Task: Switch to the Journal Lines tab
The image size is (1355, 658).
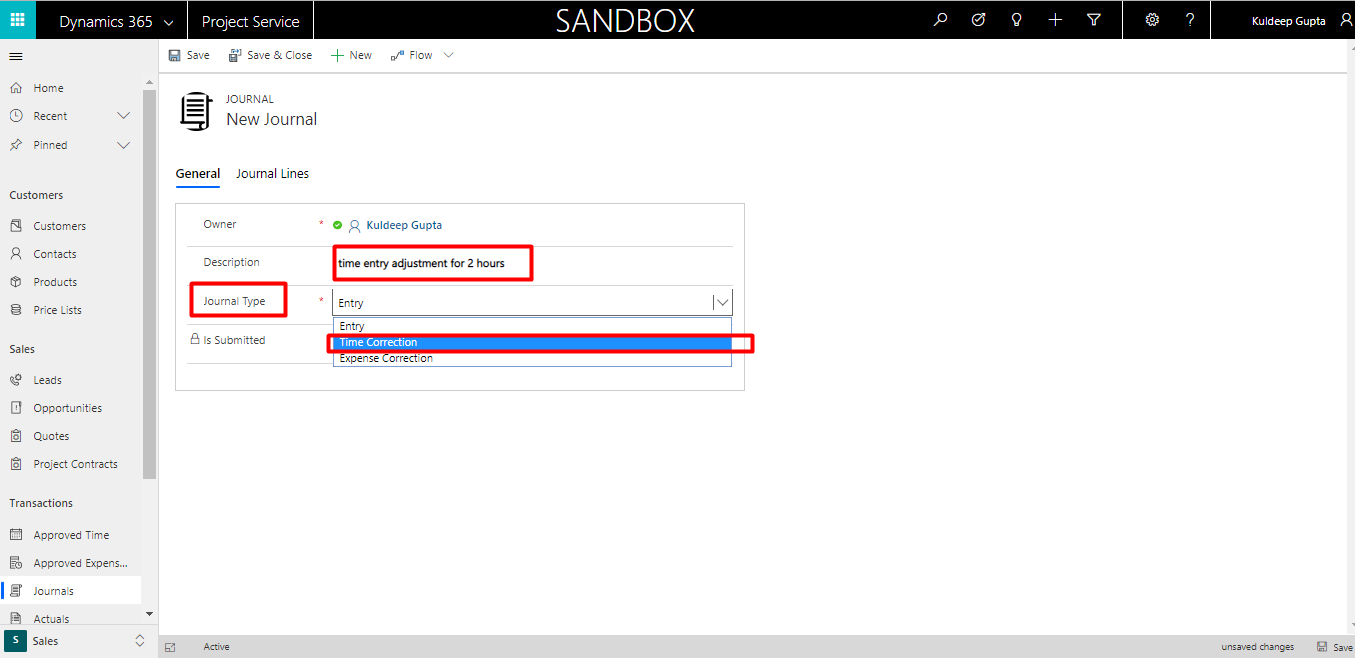Action: tap(272, 174)
